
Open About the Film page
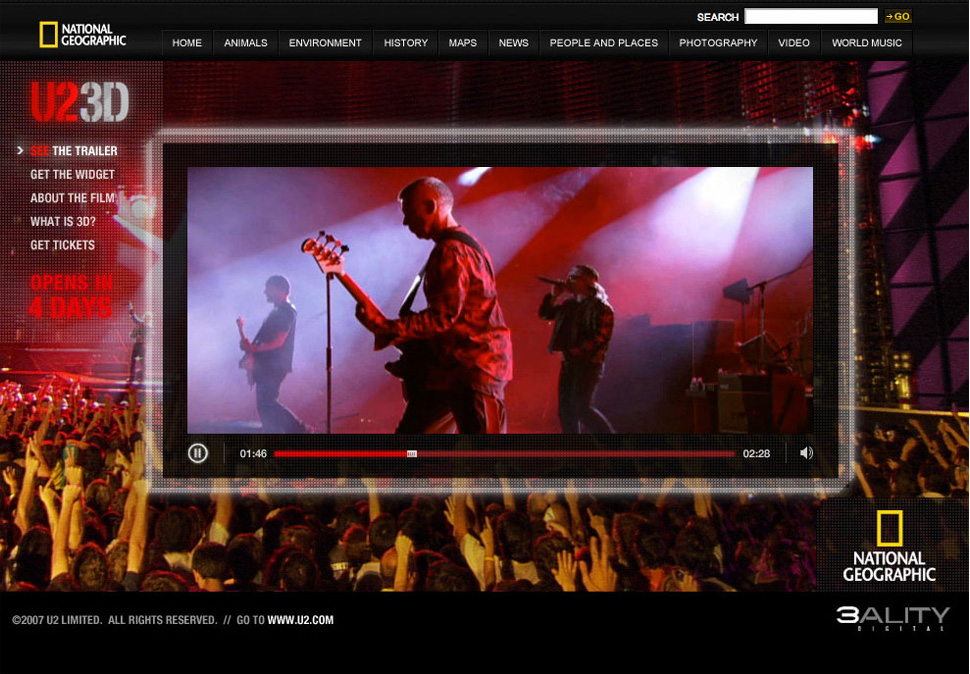click(x=72, y=198)
